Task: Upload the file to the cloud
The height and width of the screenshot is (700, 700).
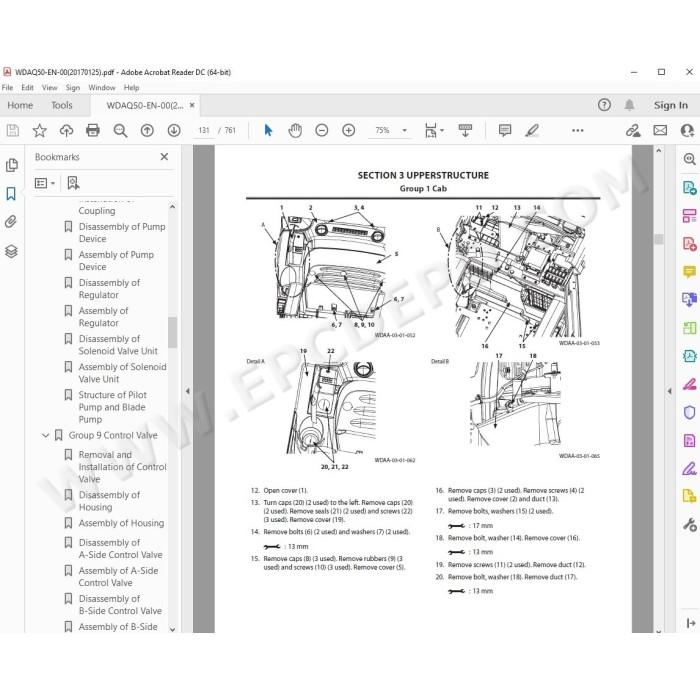Action: [x=67, y=130]
